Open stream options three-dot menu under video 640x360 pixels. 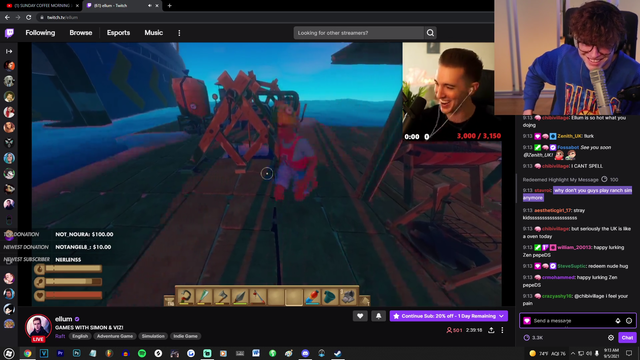[x=502, y=330]
